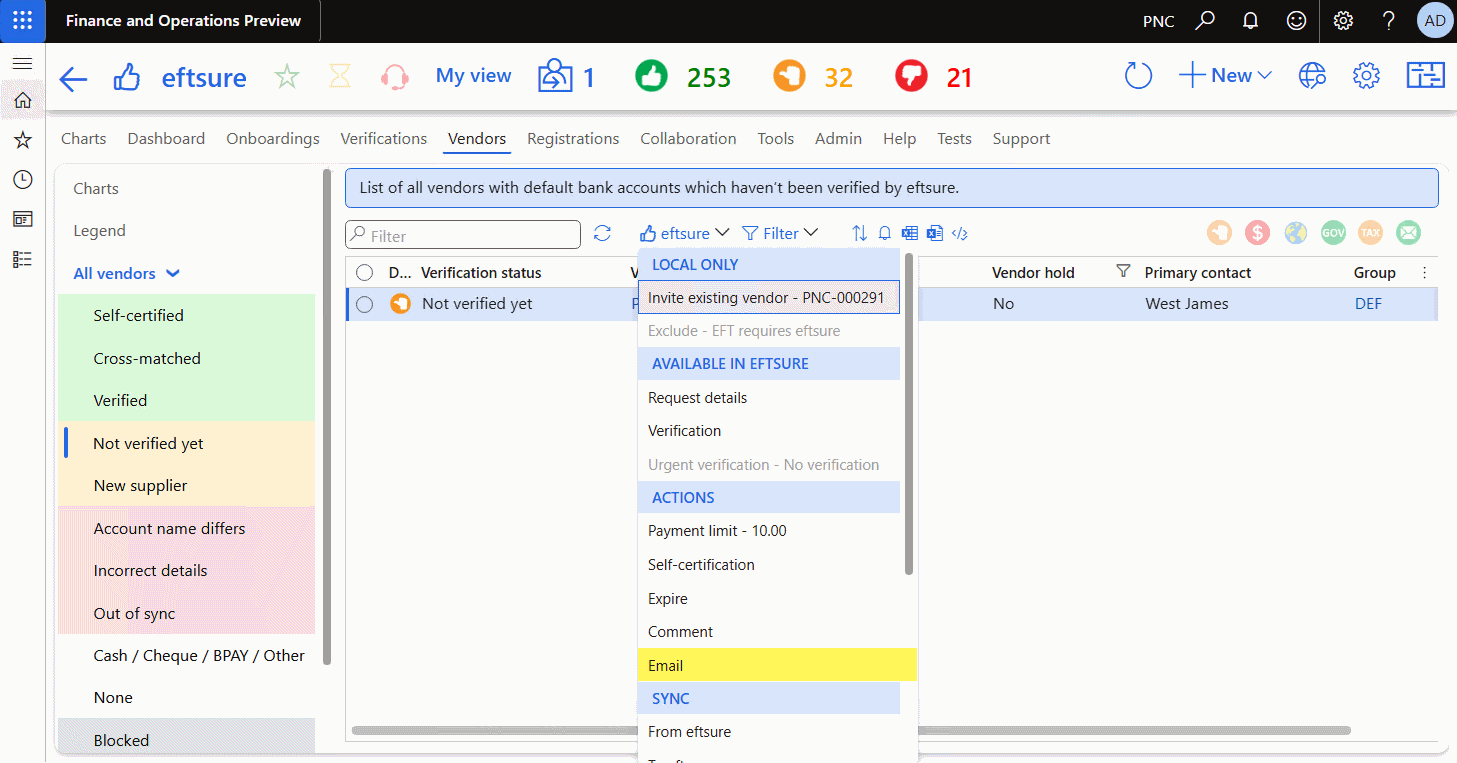Click the globe icon in header
This screenshot has height=763, width=1457.
(x=1312, y=76)
